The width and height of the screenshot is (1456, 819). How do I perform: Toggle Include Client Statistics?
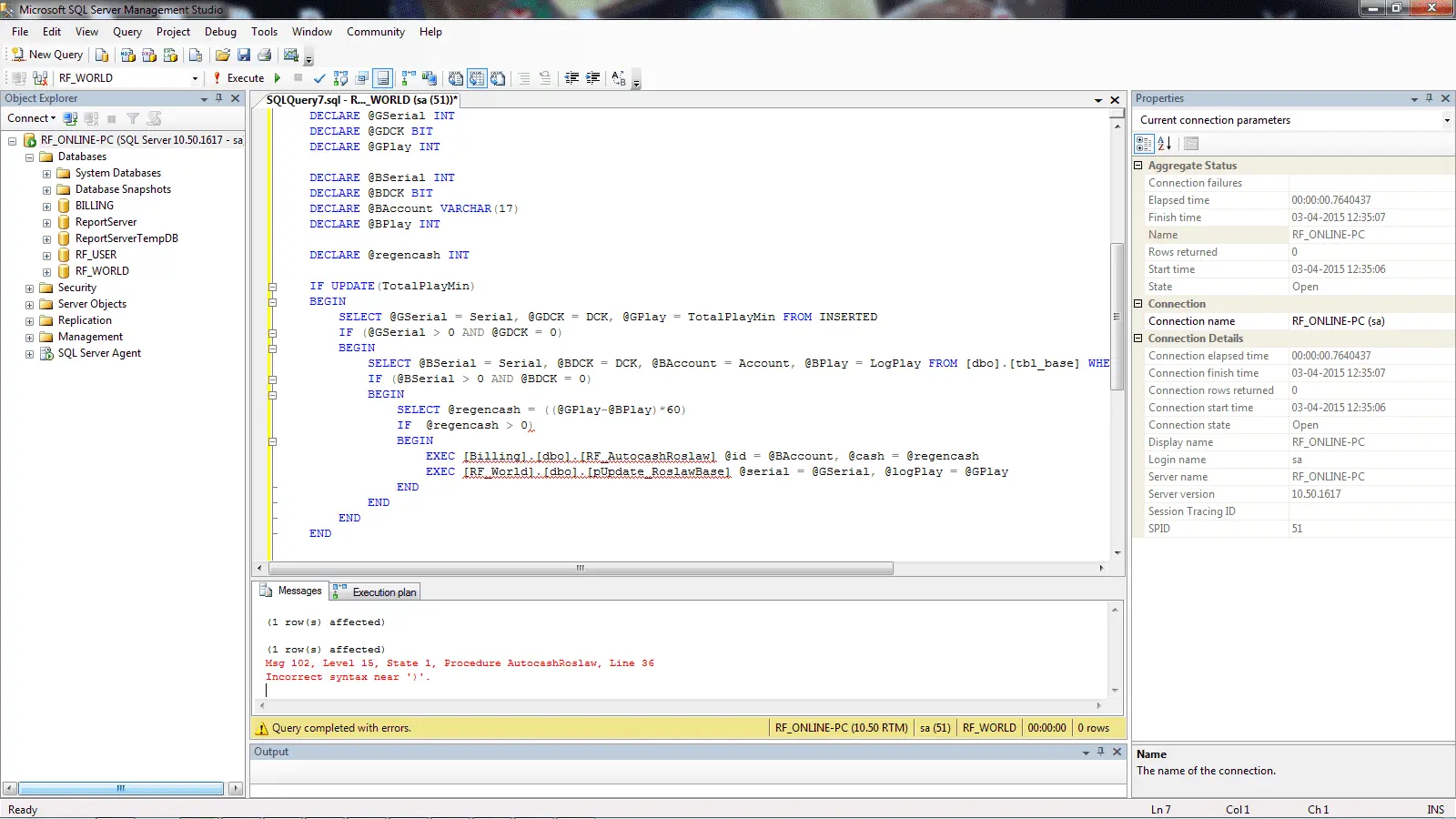point(430,78)
